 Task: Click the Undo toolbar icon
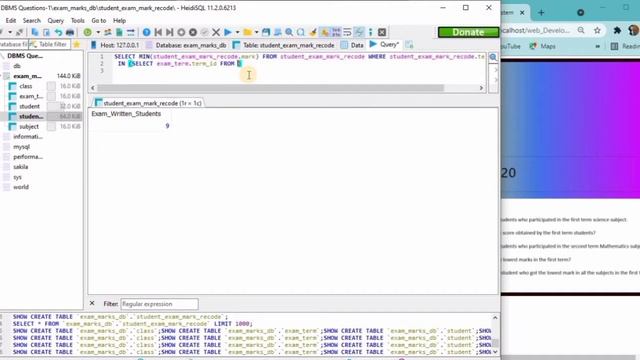tap(58, 32)
